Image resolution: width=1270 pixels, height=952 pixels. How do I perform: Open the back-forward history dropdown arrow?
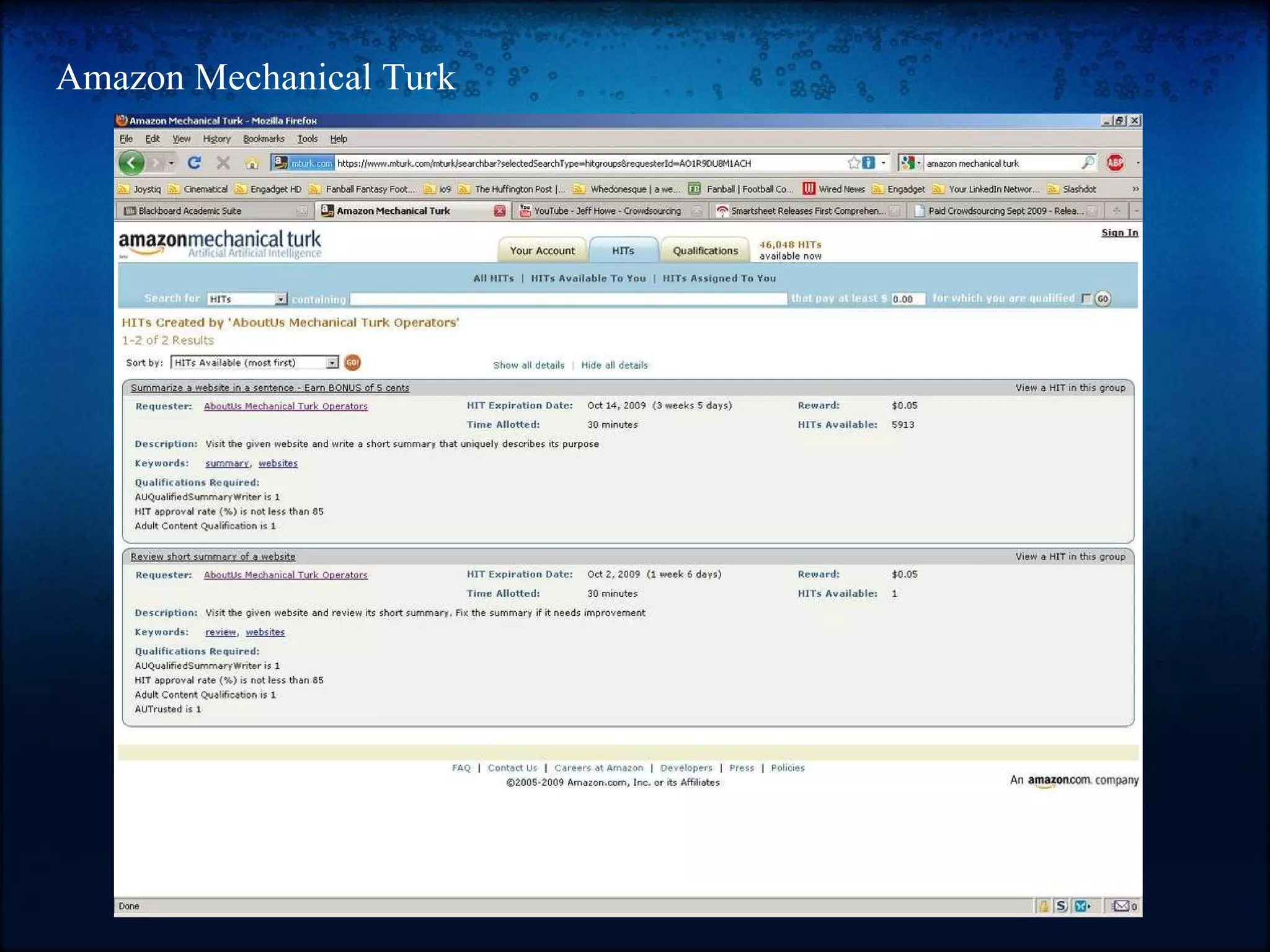171,163
